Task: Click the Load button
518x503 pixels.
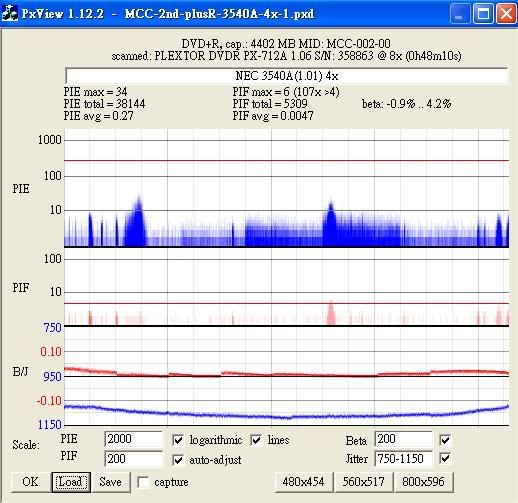Action: (71, 482)
